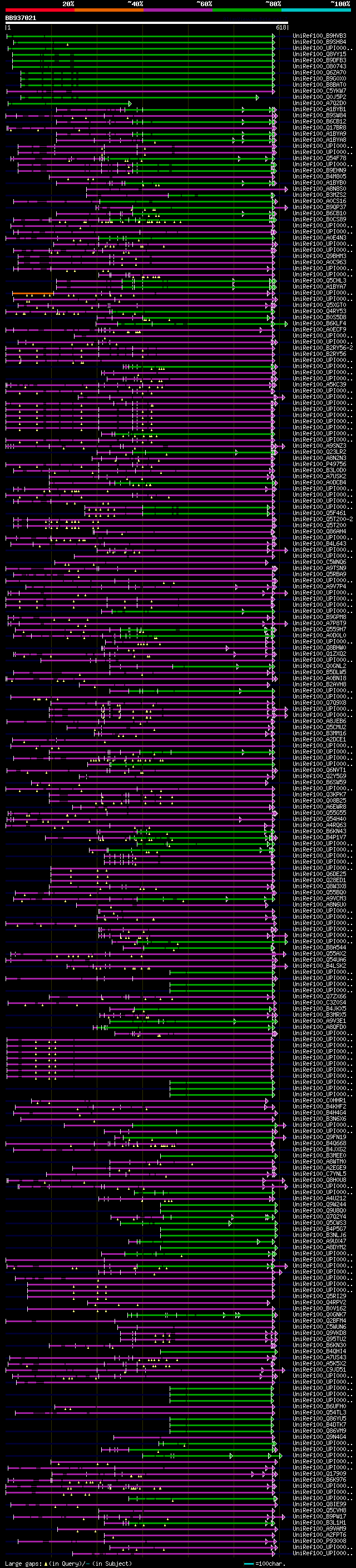Click the UniRef100_A8N8S0 hit label
The height and width of the screenshot is (1568, 356).
coord(319,189)
